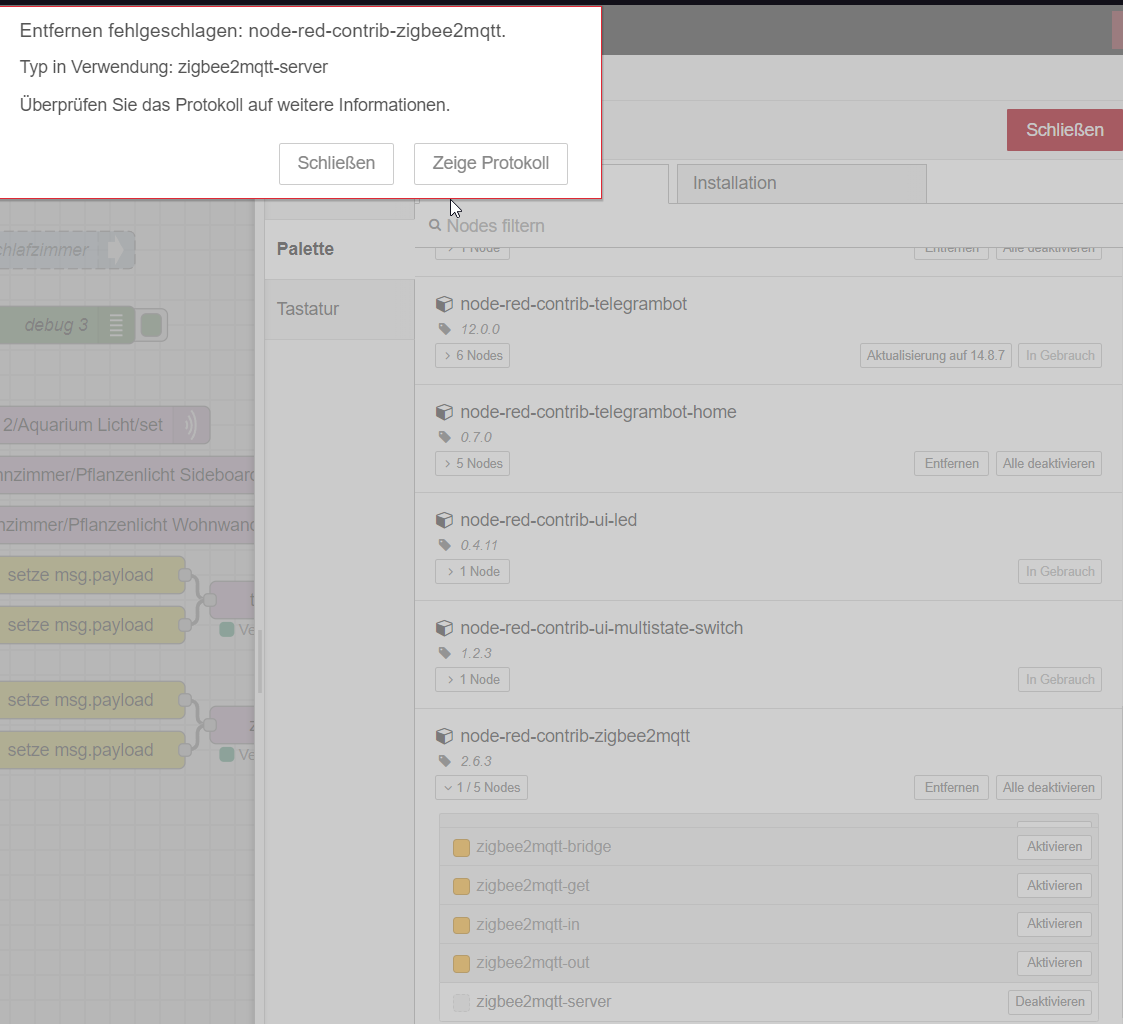The width and height of the screenshot is (1123, 1024).
Task: Click the version tag icon next to 12.0.0
Action: (445, 329)
